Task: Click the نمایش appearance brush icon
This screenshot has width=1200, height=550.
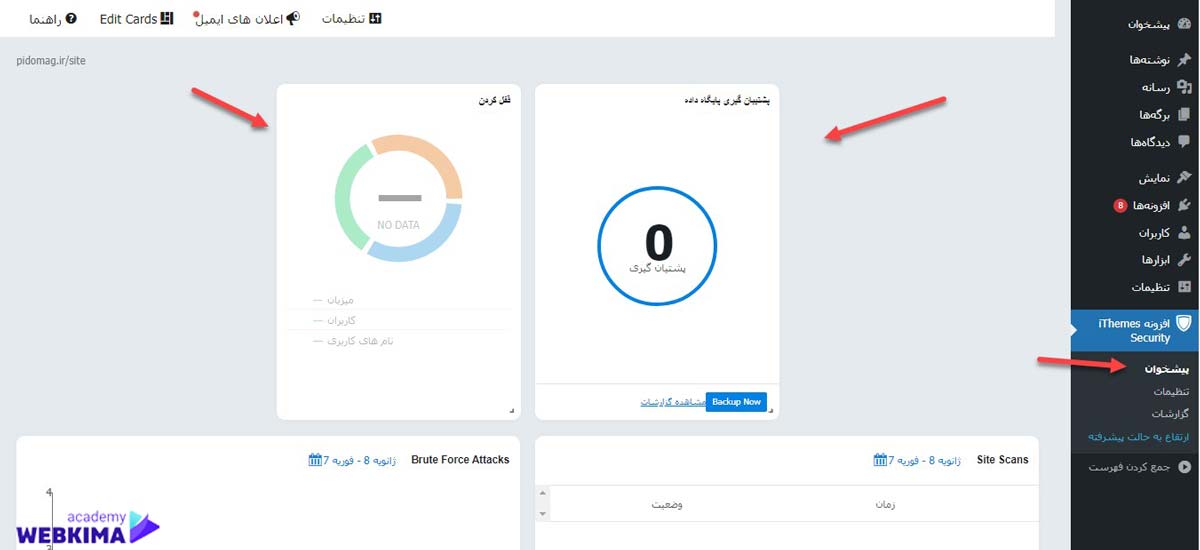Action: (x=1185, y=178)
